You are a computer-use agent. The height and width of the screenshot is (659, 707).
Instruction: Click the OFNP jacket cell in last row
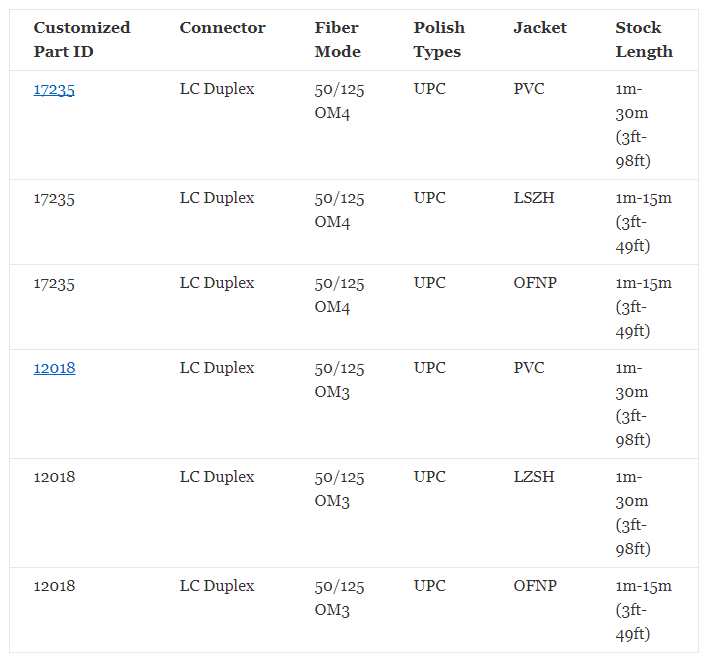pos(535,586)
